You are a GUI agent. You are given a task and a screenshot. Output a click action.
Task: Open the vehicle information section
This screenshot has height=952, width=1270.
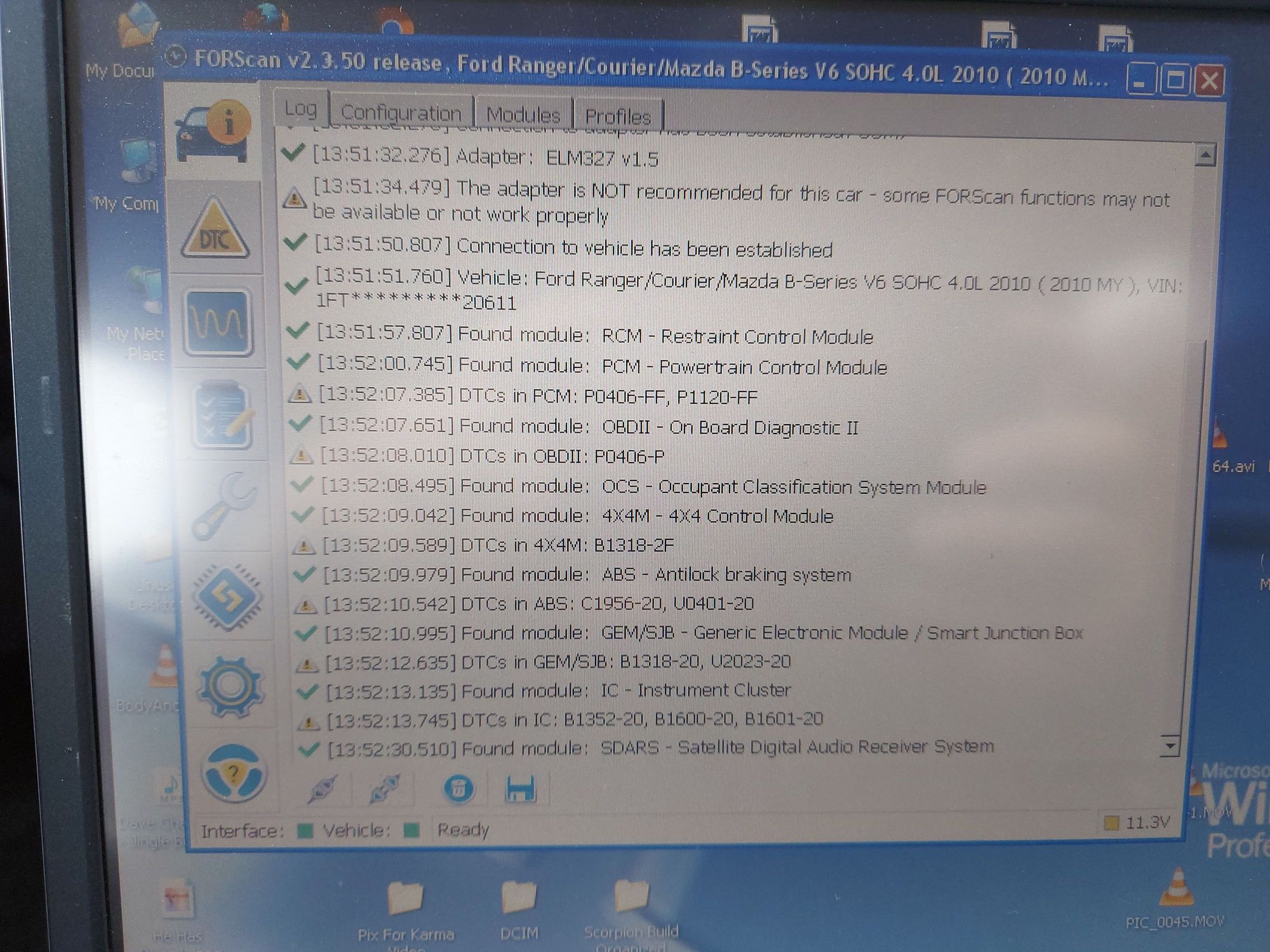point(213,131)
